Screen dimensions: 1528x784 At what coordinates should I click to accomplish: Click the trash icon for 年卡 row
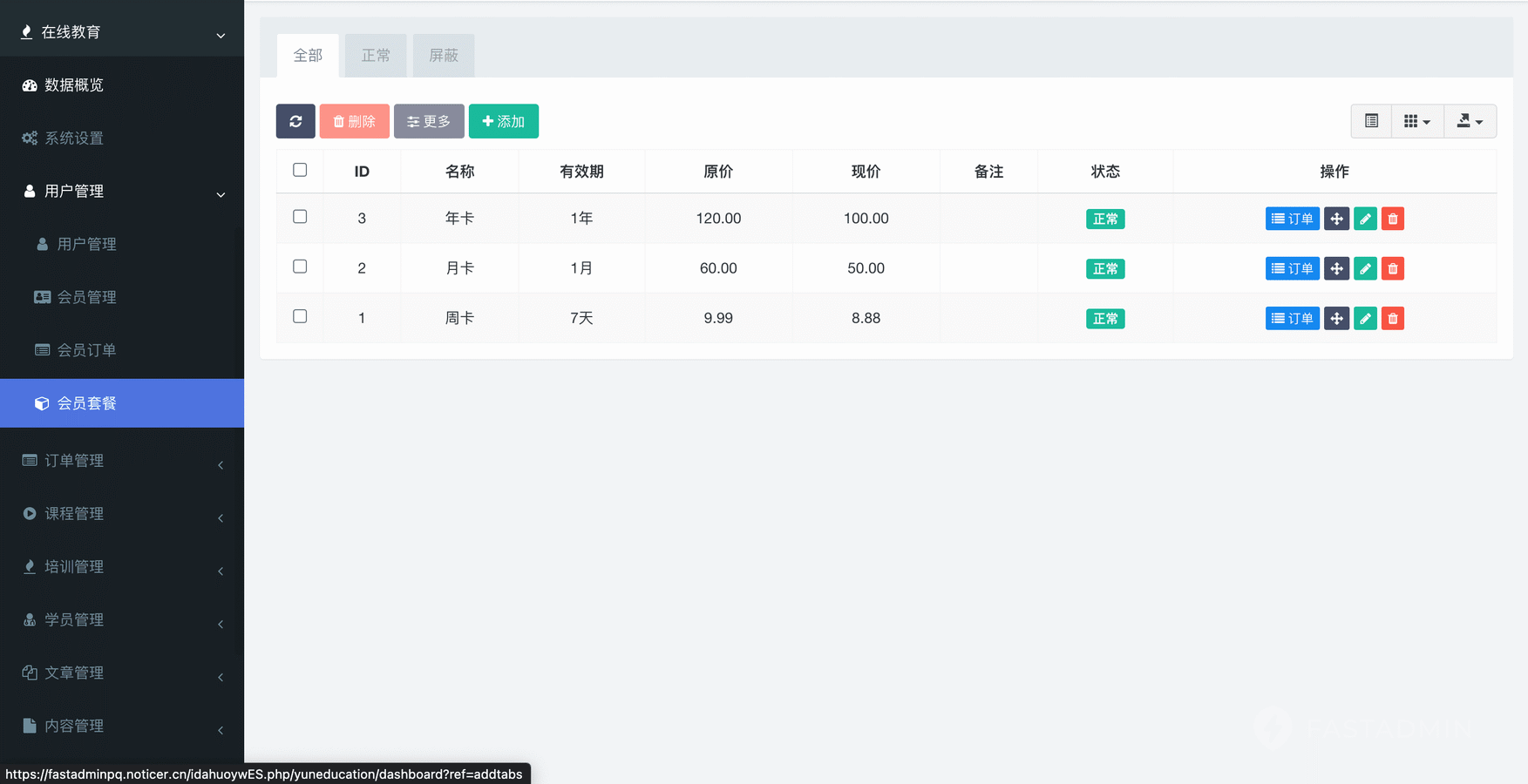1392,219
